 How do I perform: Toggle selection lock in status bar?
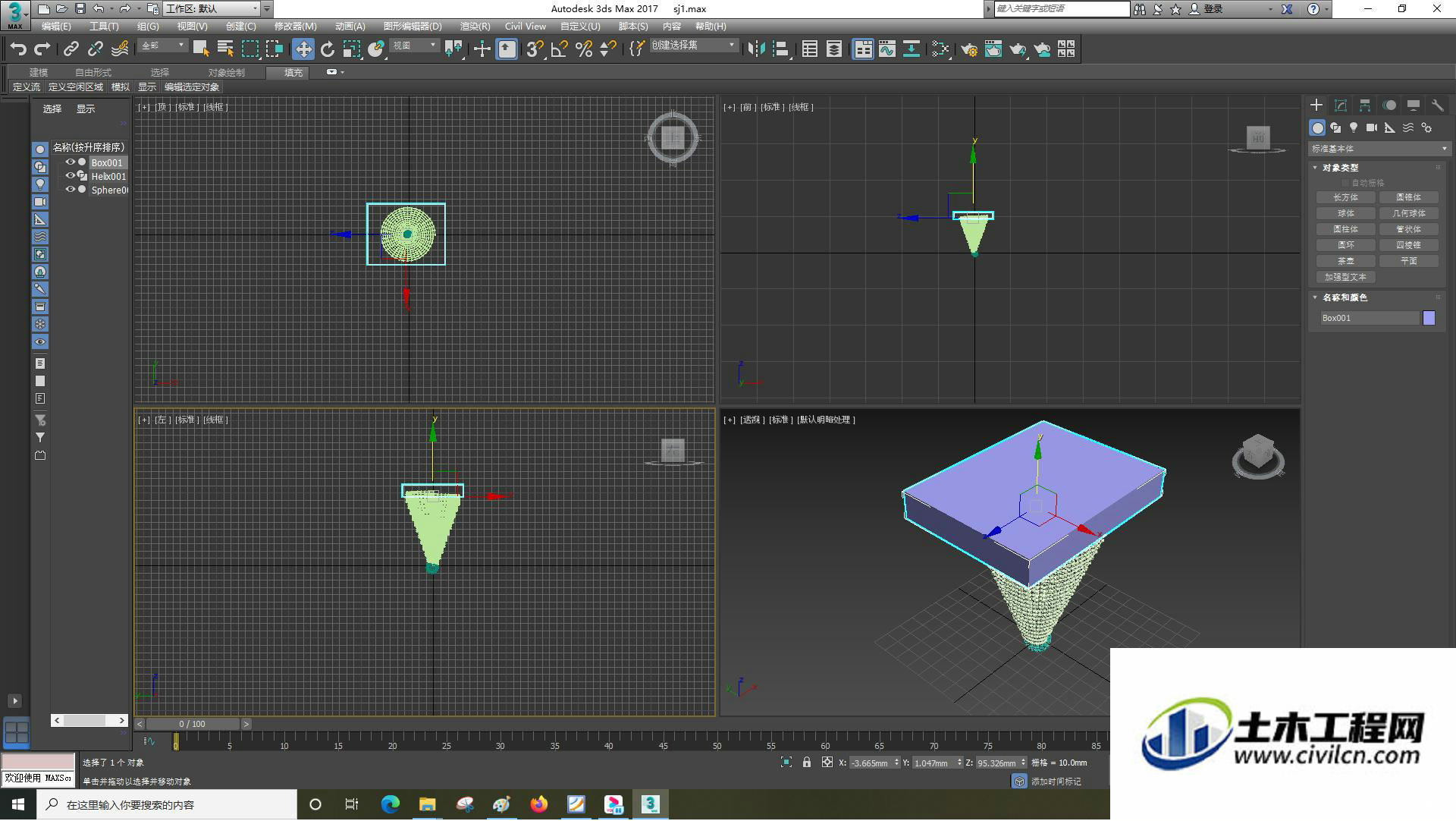(x=807, y=763)
